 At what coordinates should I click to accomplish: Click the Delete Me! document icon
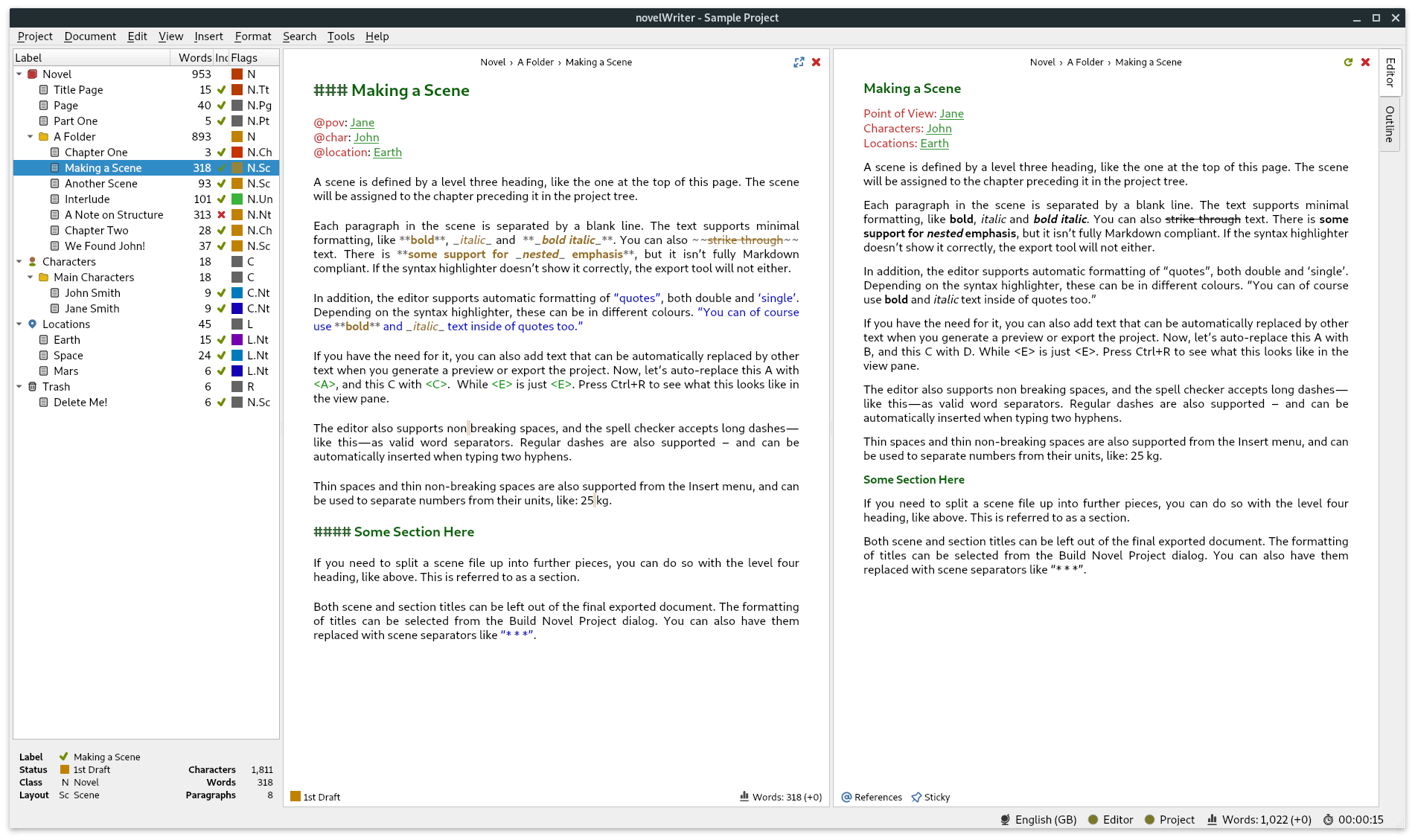[x=44, y=403]
